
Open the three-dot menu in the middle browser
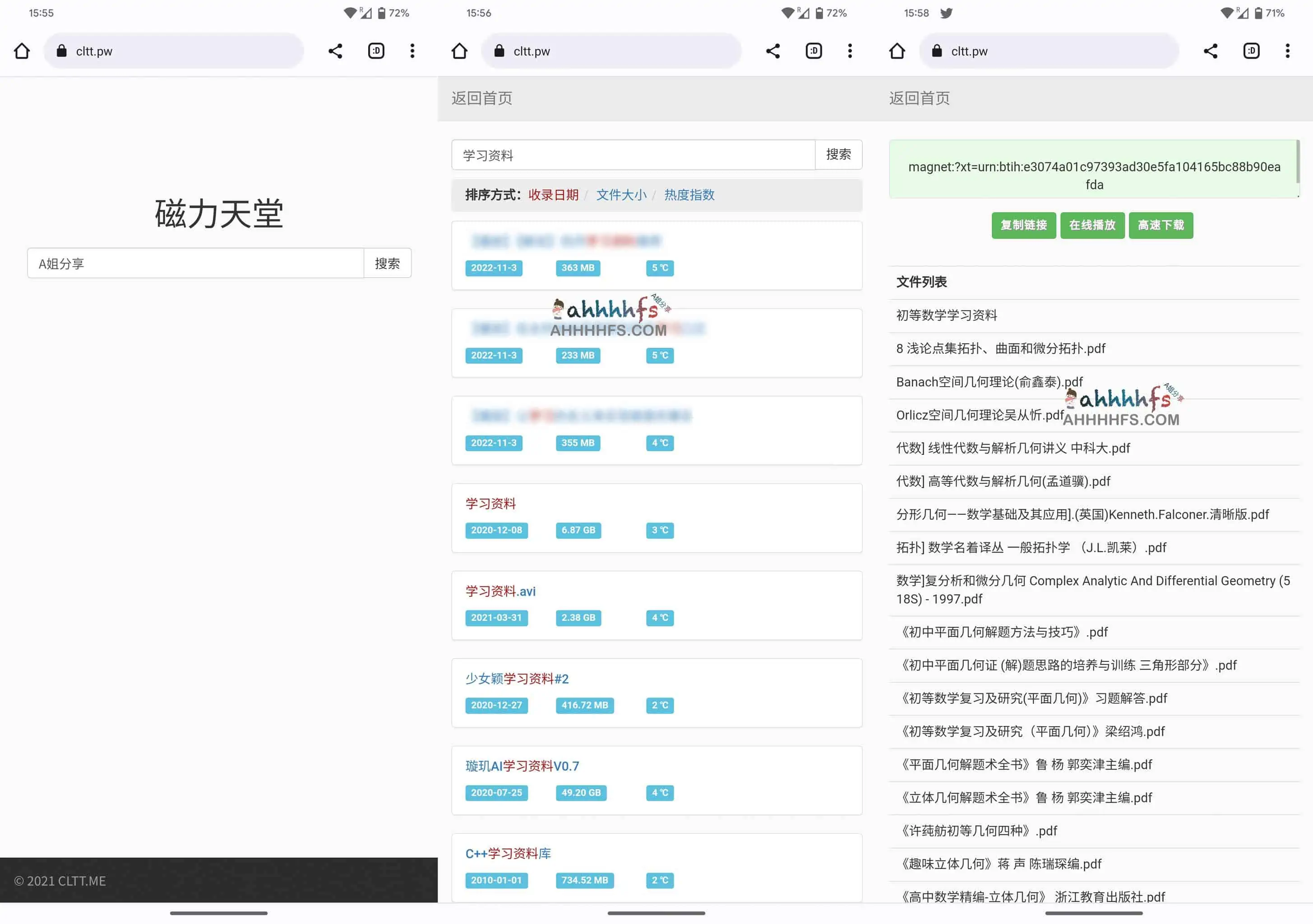click(851, 51)
